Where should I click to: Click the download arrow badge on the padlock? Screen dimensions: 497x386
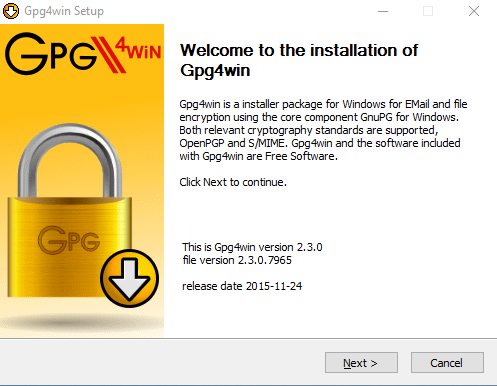click(129, 278)
